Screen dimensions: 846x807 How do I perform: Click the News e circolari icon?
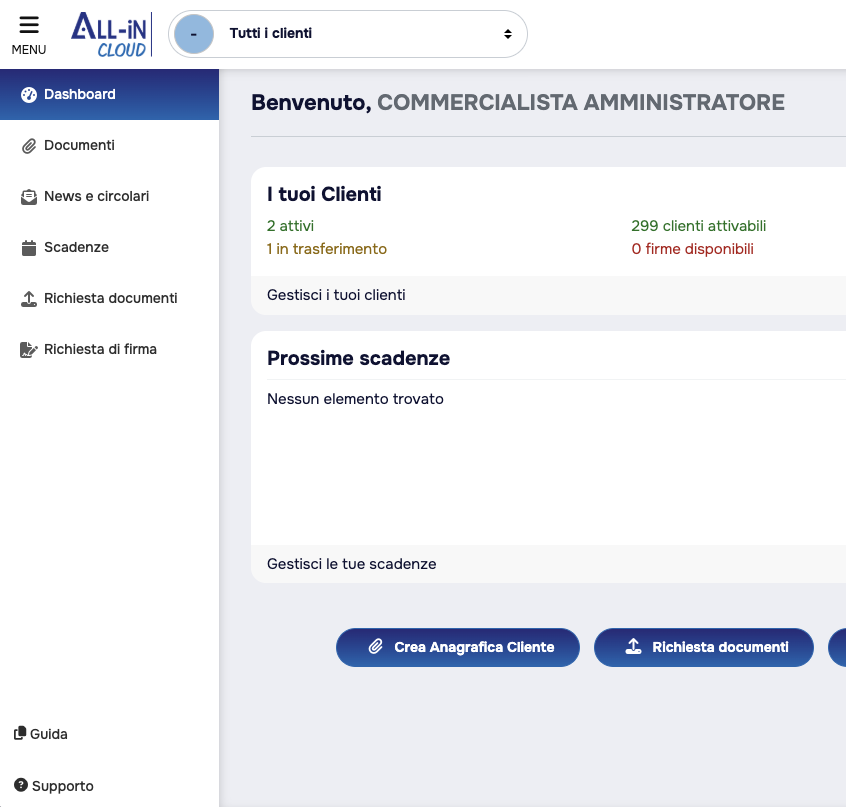pos(29,197)
